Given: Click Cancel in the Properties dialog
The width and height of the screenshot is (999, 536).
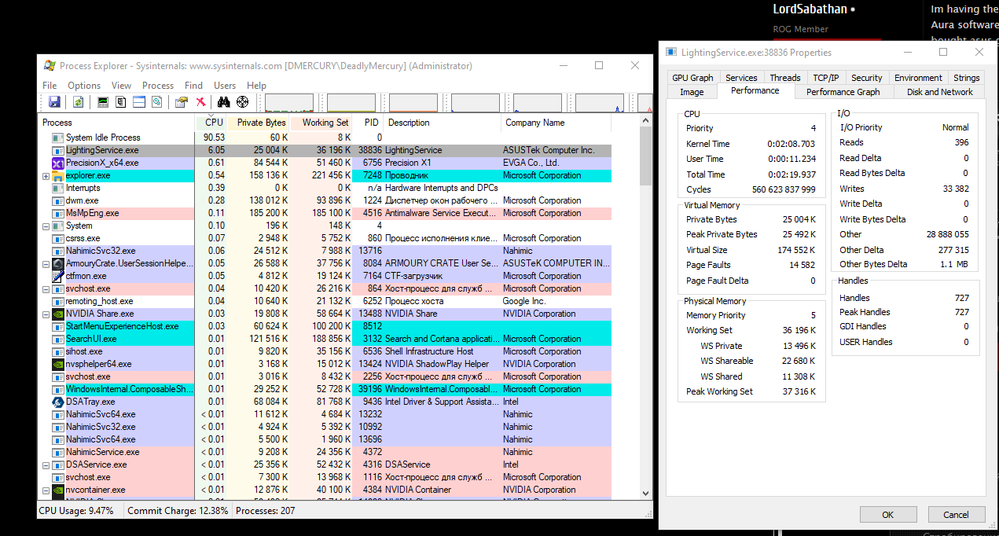Looking at the screenshot, I should (x=956, y=515).
